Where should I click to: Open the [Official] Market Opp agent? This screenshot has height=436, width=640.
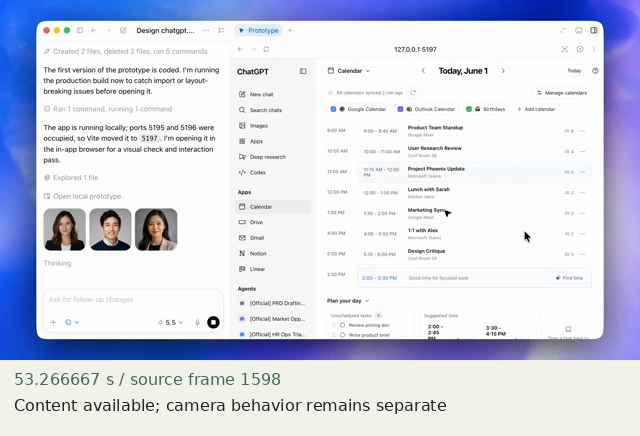coord(272,319)
